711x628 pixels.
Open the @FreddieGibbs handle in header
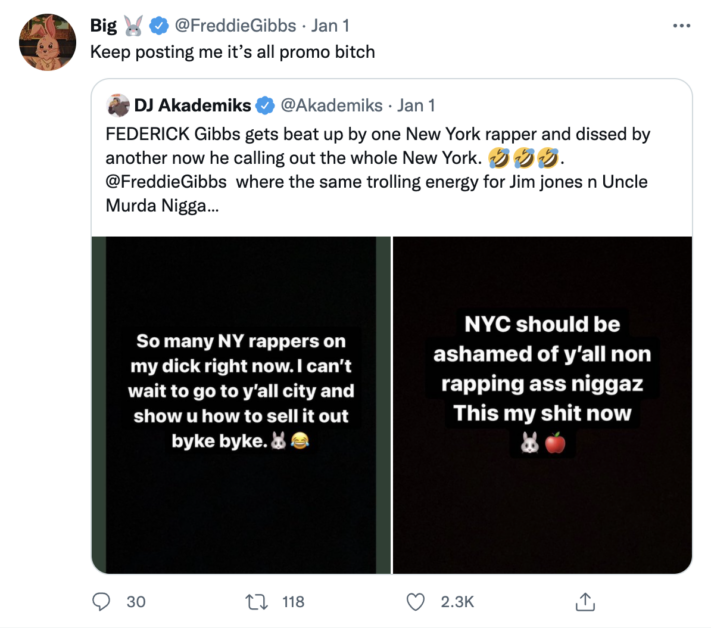[235, 25]
